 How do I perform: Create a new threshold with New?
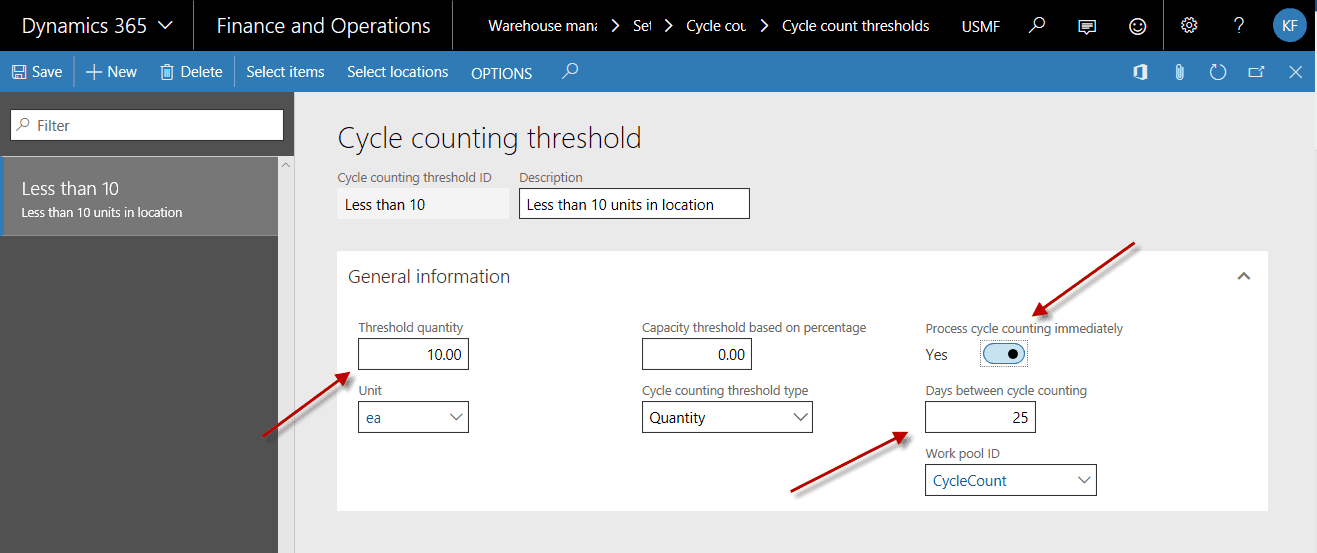[x=111, y=72]
